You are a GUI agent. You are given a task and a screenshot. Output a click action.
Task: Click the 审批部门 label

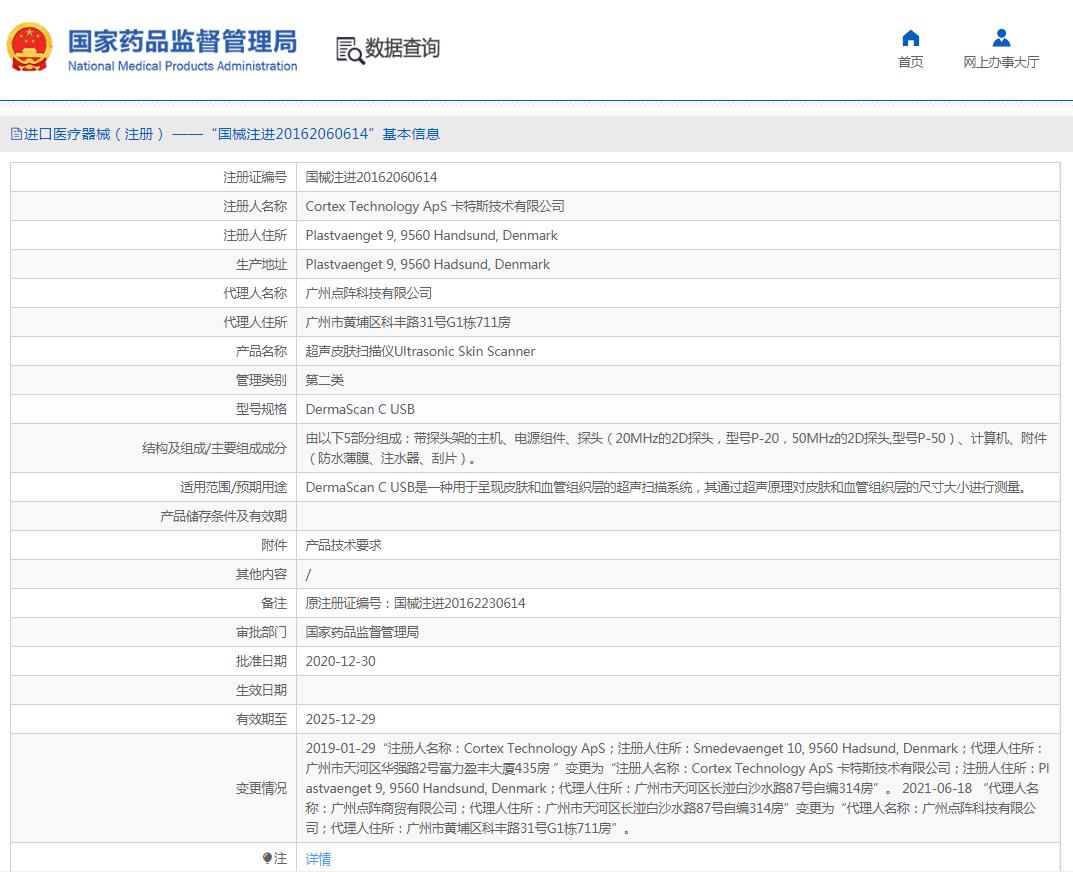tap(261, 632)
